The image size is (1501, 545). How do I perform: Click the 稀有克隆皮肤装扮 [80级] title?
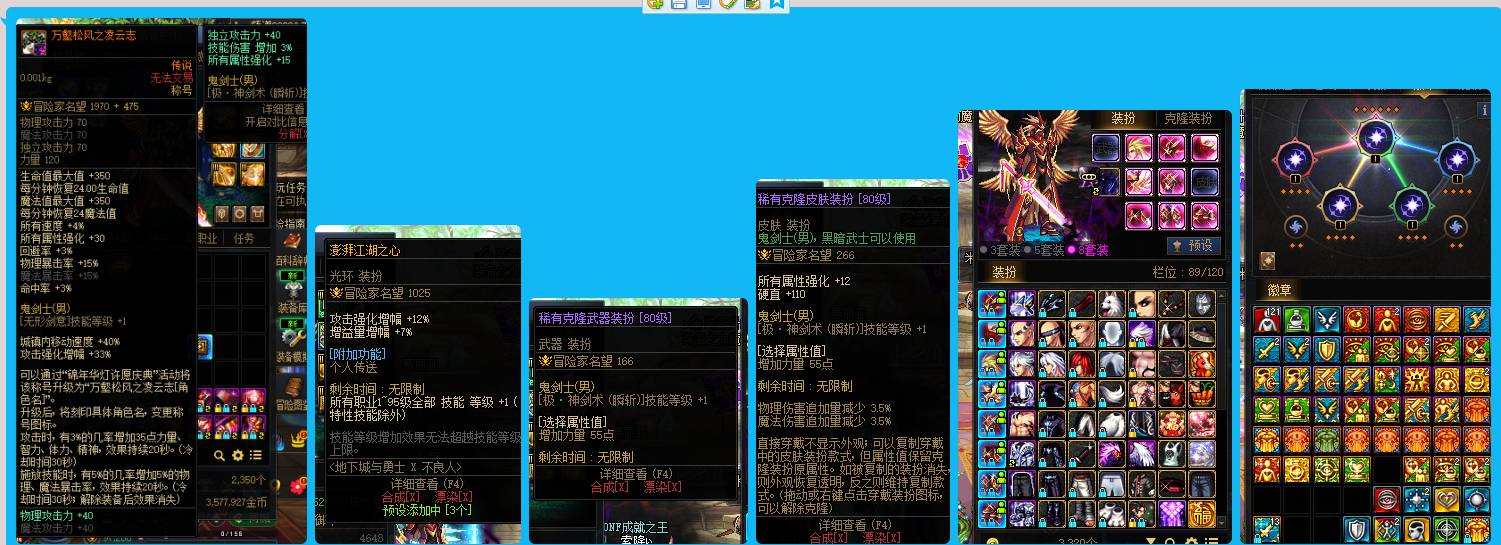(x=824, y=199)
